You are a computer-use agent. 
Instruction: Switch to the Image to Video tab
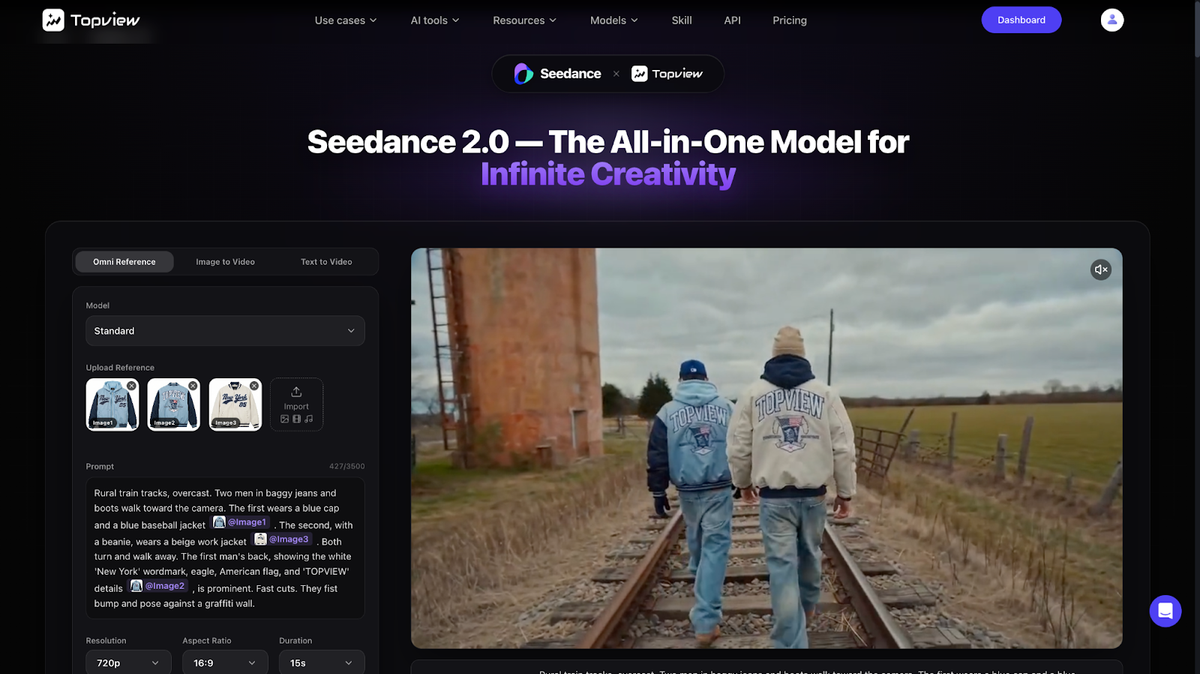point(224,261)
